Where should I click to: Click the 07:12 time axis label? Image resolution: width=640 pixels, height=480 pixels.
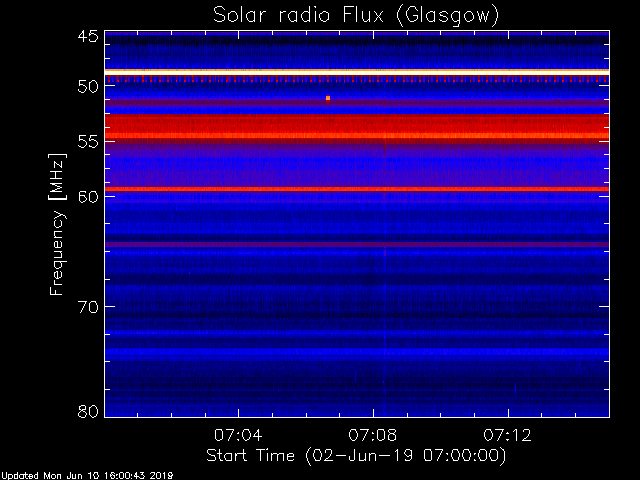[507, 435]
